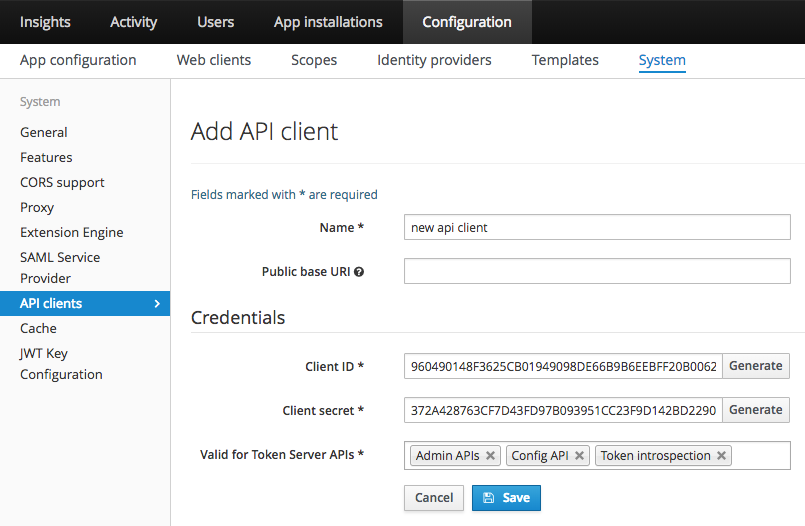Viewport: 805px width, 526px height.
Task: Open Cache in the sidebar
Action: [x=39, y=328]
